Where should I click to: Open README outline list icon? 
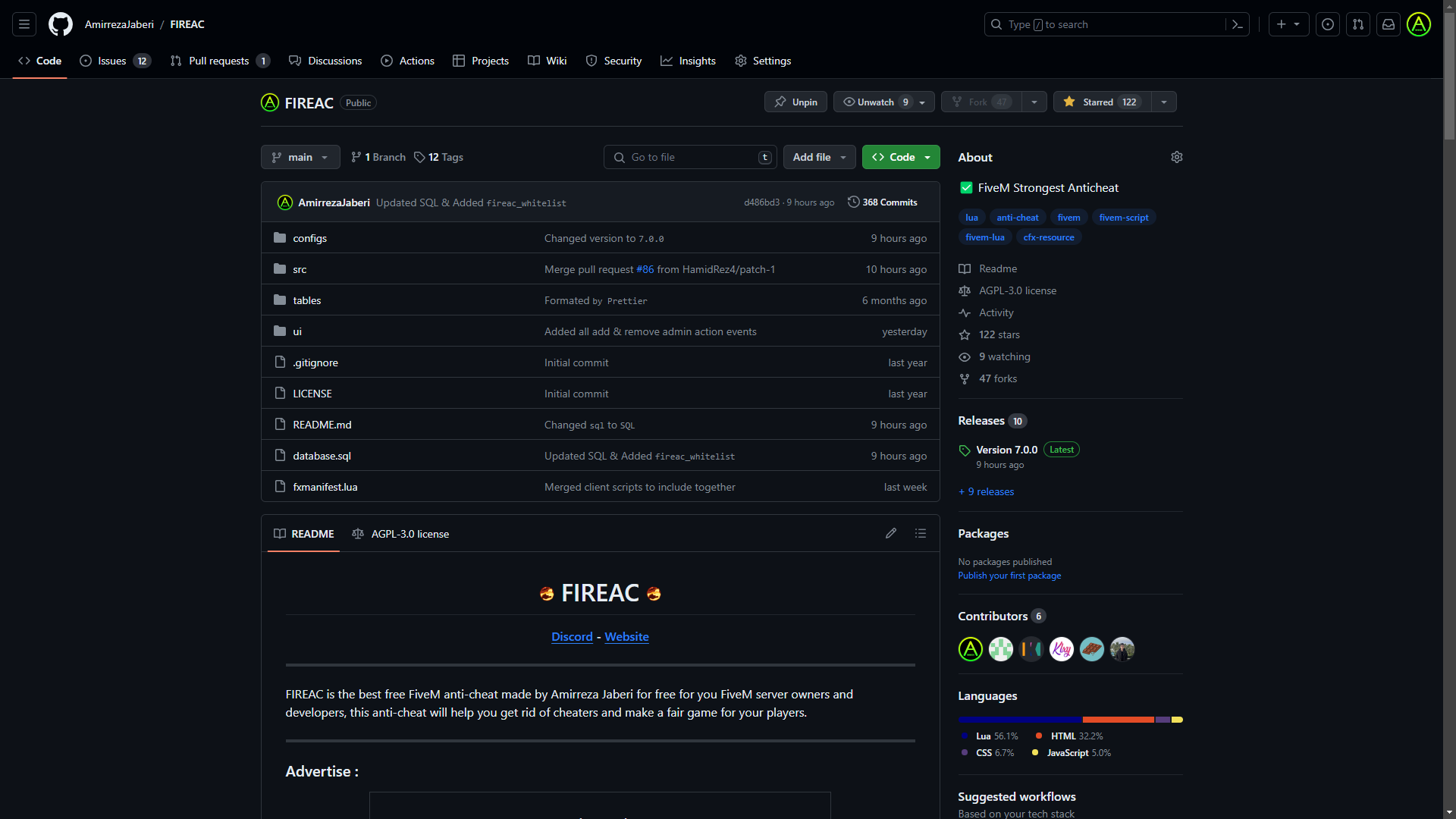pos(921,533)
